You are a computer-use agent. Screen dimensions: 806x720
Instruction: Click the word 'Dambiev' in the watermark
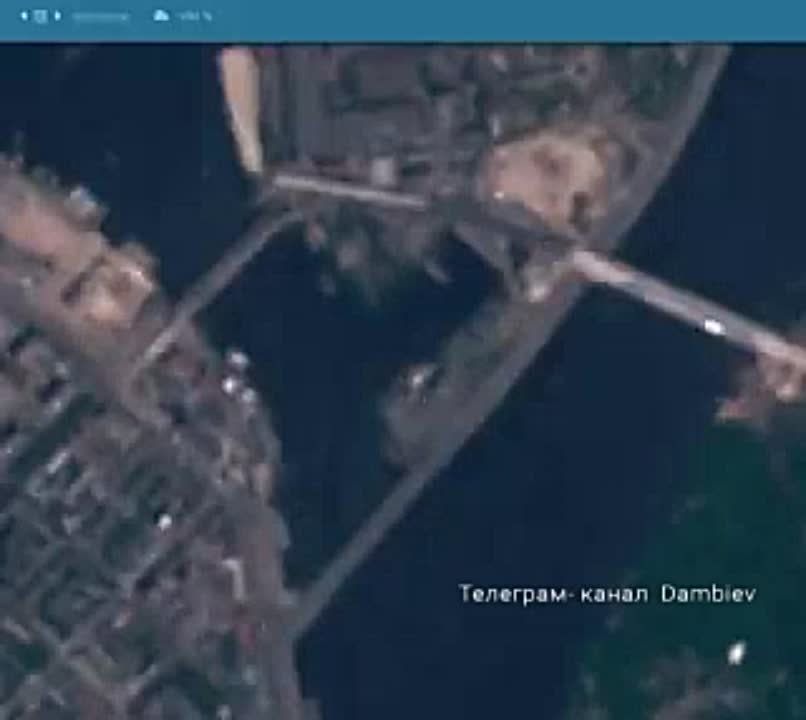click(708, 594)
